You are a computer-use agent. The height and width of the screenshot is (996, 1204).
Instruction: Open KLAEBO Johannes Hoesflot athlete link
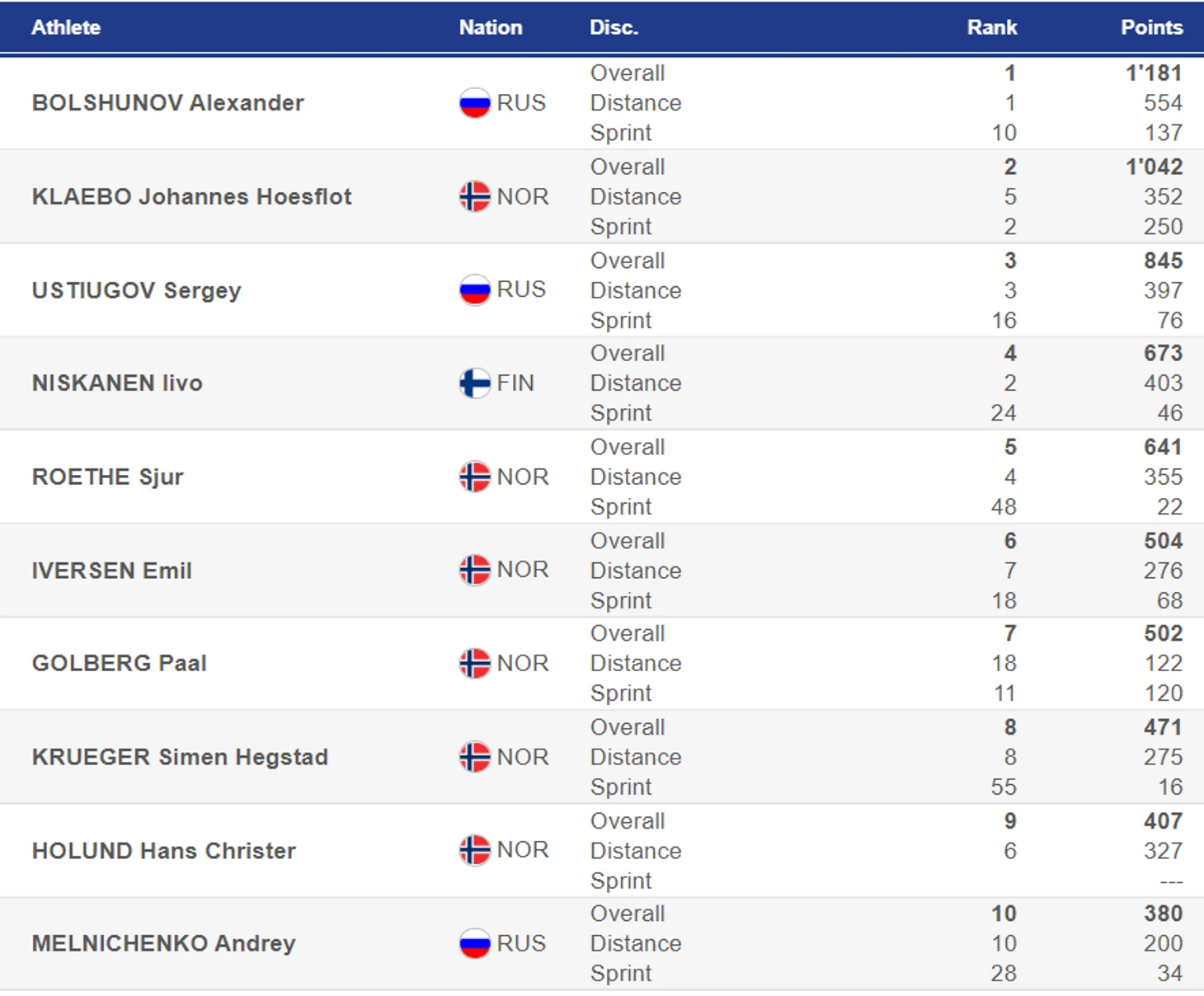[x=192, y=196]
